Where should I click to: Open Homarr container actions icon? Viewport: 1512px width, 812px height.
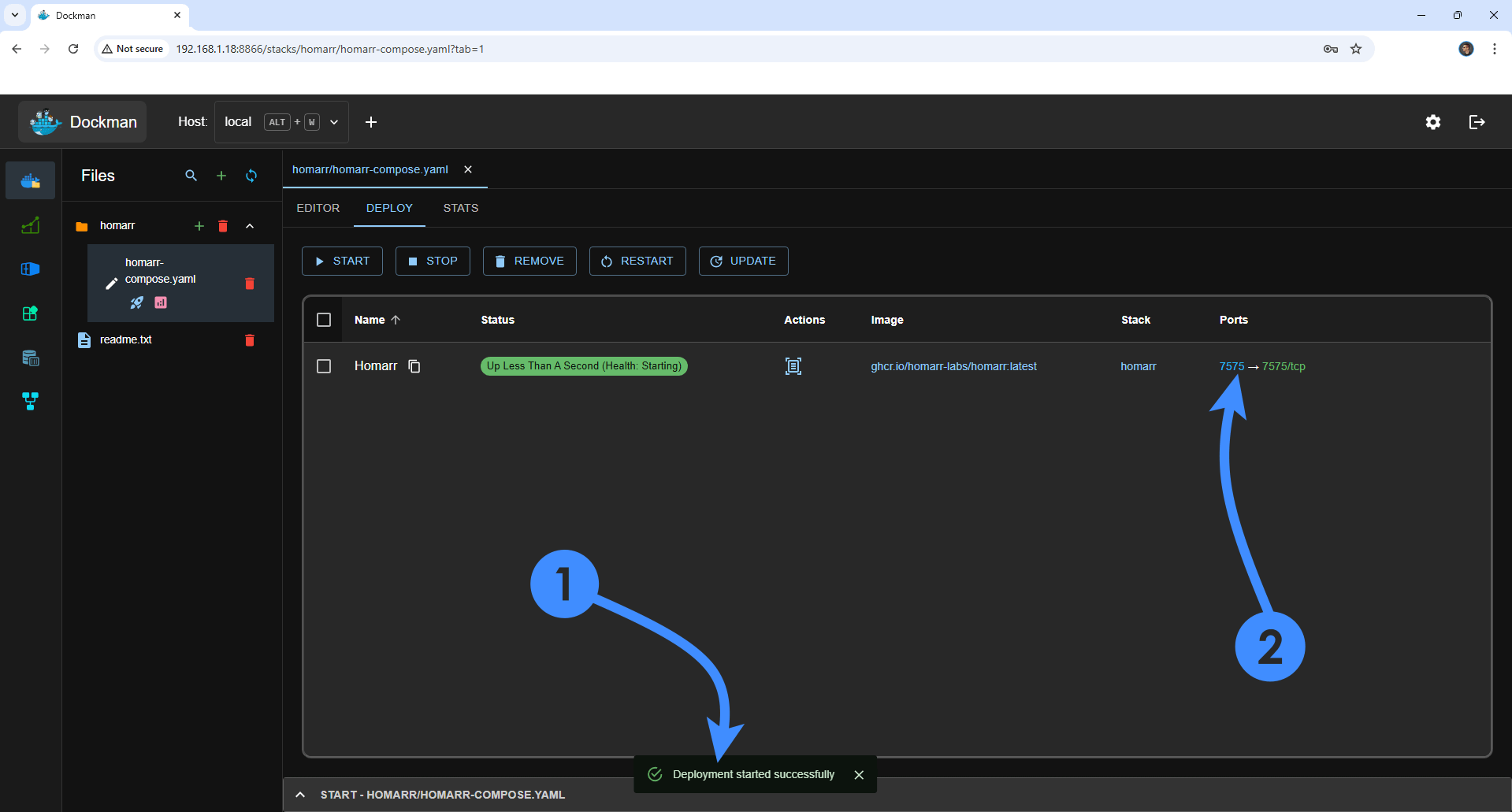[x=793, y=366]
